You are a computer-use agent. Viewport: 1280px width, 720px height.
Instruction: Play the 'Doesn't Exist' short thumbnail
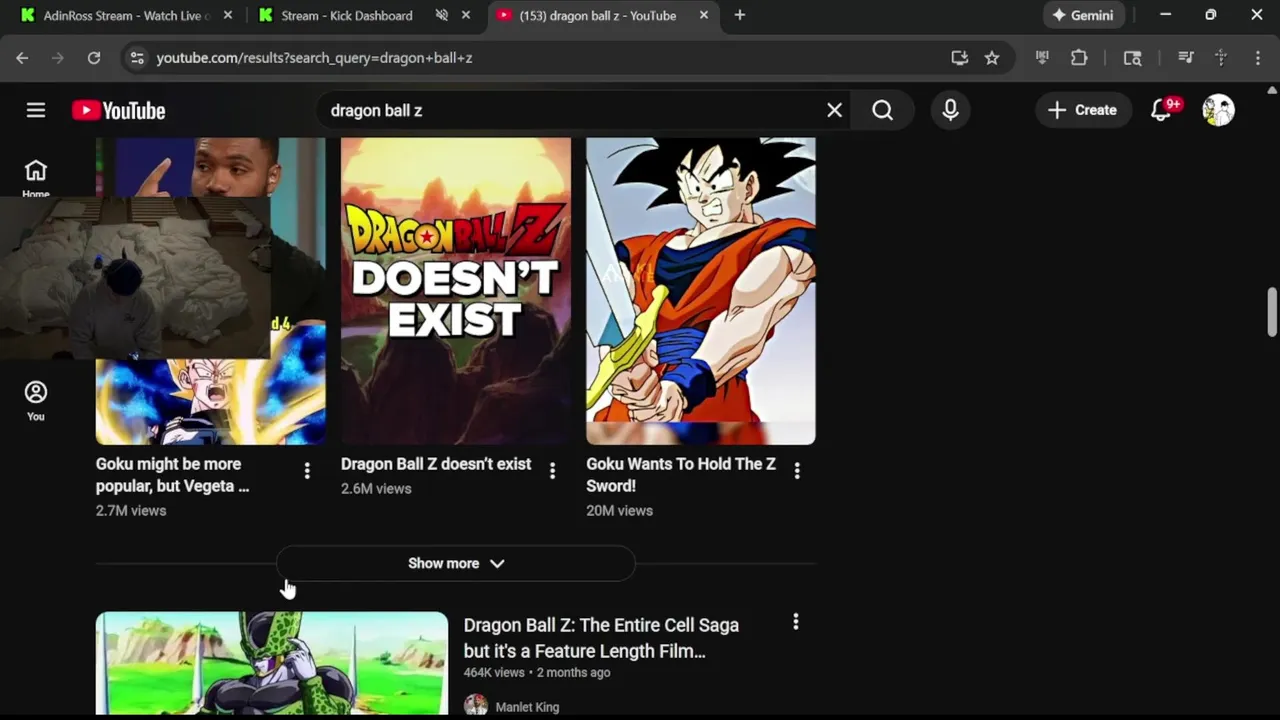pyautogui.click(x=456, y=291)
